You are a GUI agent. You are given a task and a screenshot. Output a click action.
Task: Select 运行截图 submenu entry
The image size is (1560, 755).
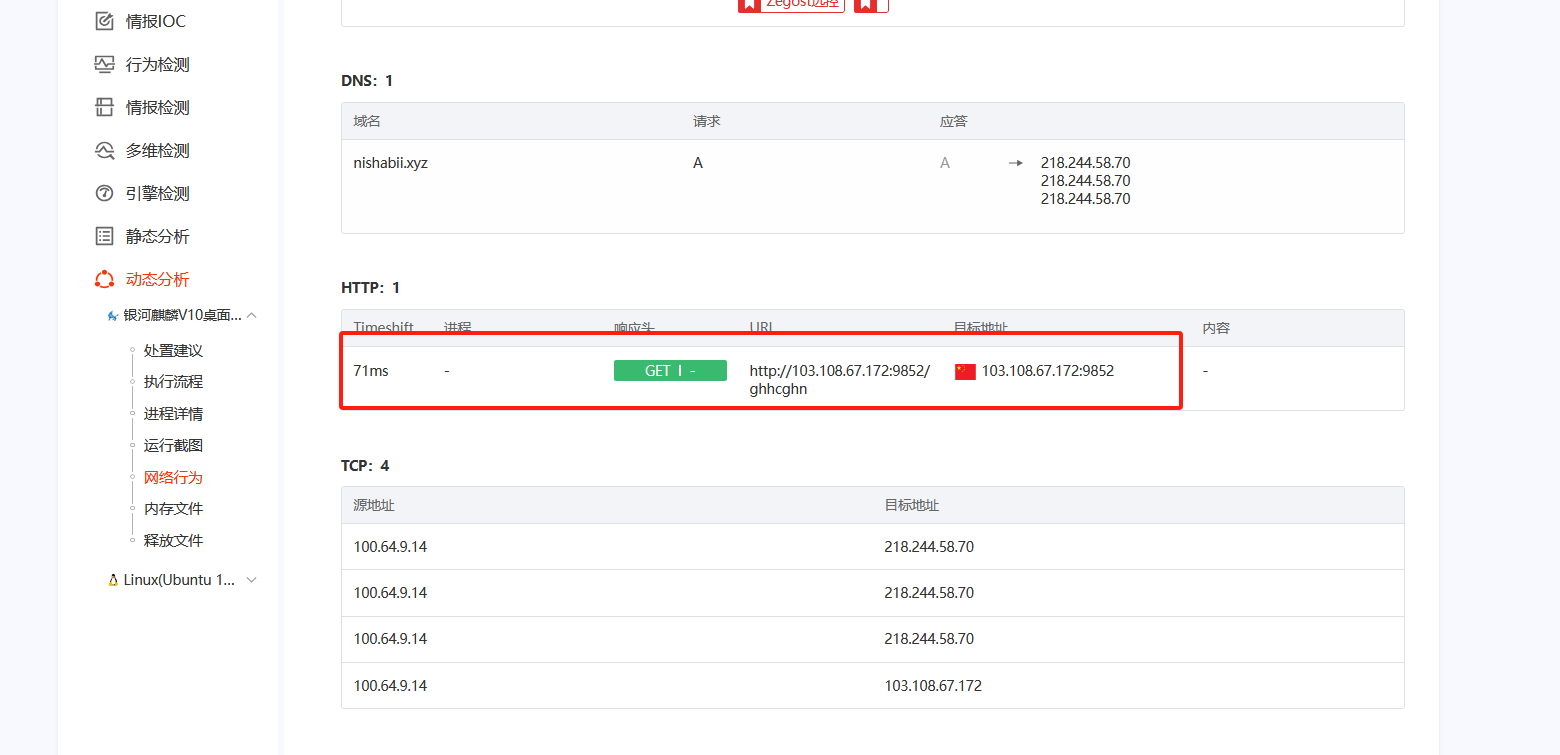pyautogui.click(x=173, y=445)
